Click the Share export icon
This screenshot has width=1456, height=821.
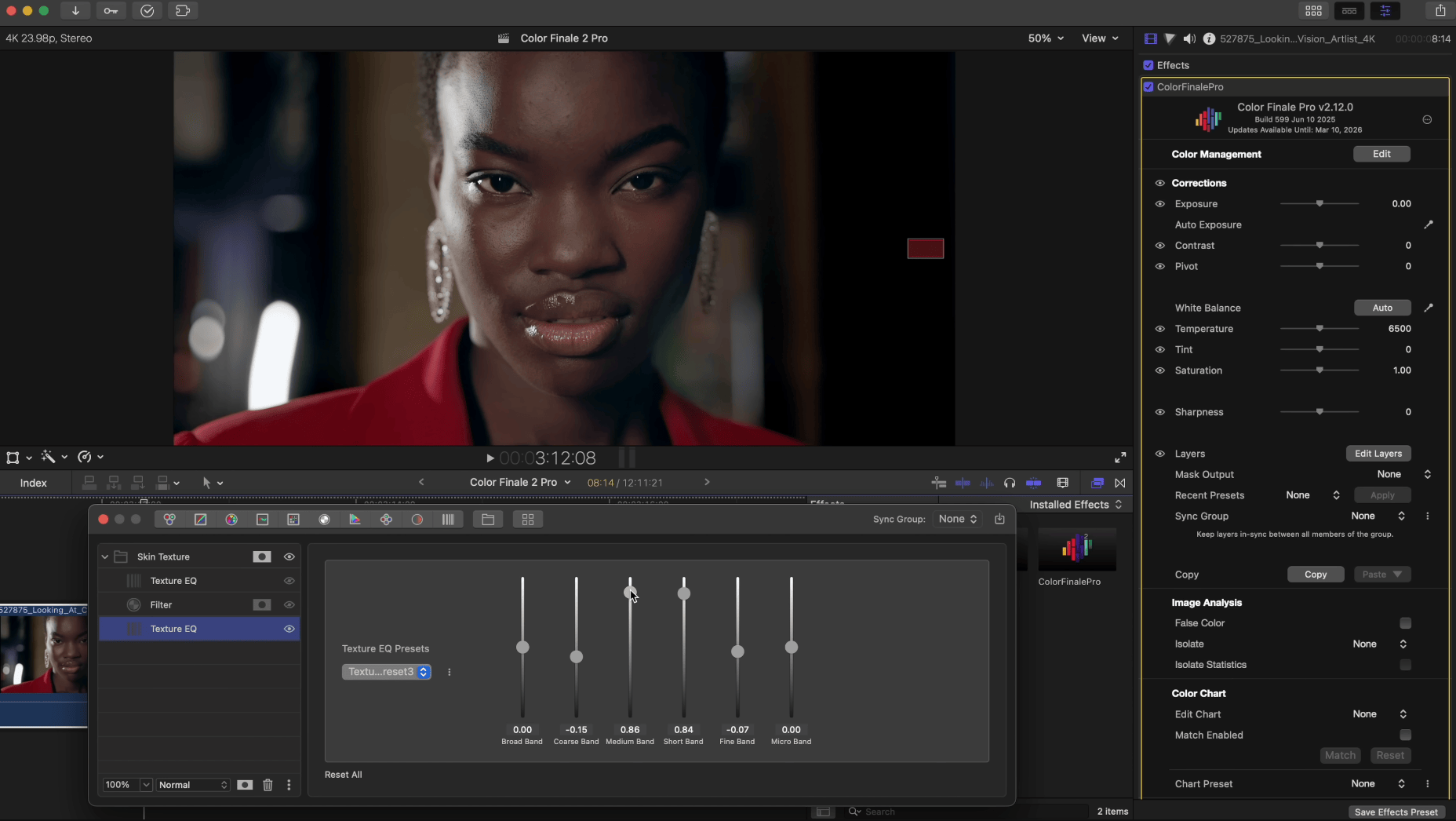click(1440, 11)
